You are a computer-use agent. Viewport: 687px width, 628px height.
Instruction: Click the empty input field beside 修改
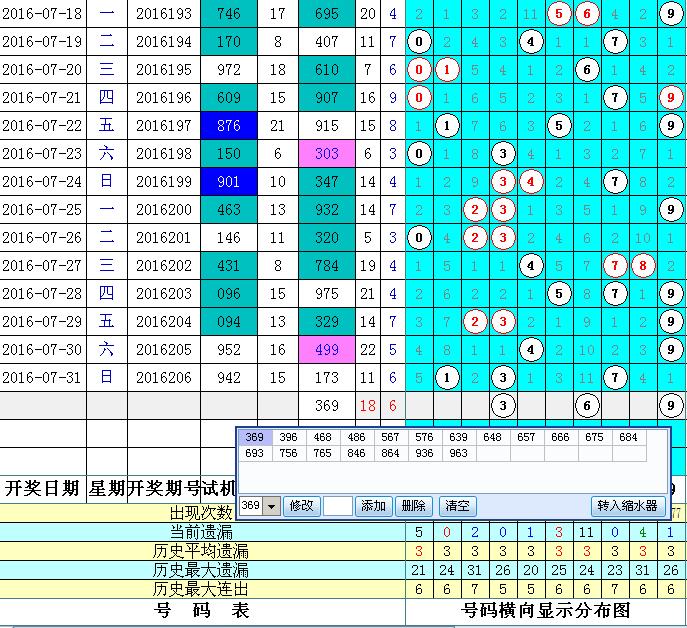pyautogui.click(x=338, y=506)
